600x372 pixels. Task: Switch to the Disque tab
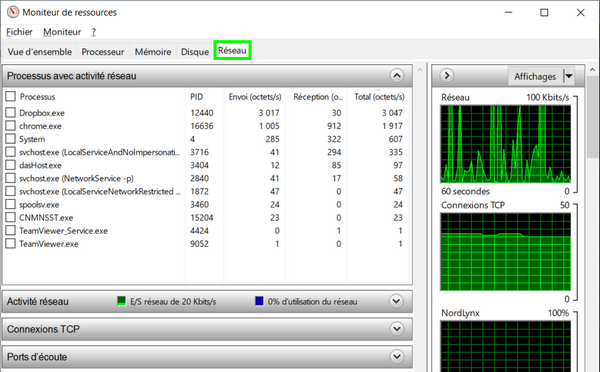pos(195,52)
